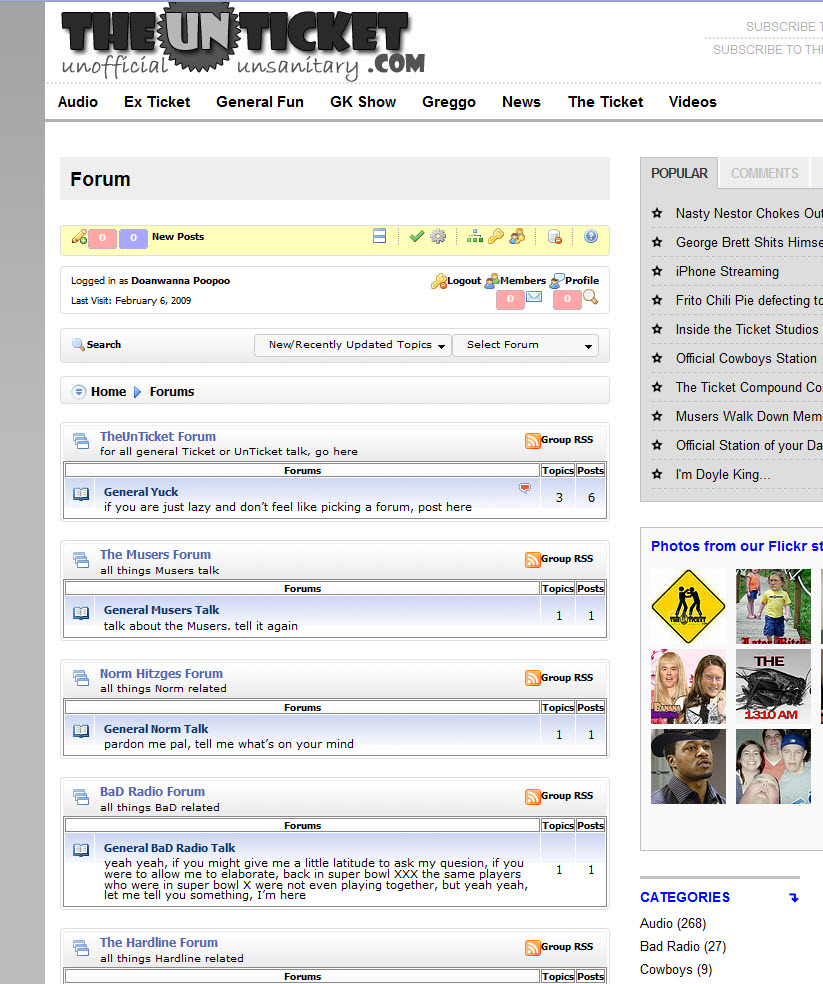Click the RSS icon for The Musers Forum

point(532,559)
